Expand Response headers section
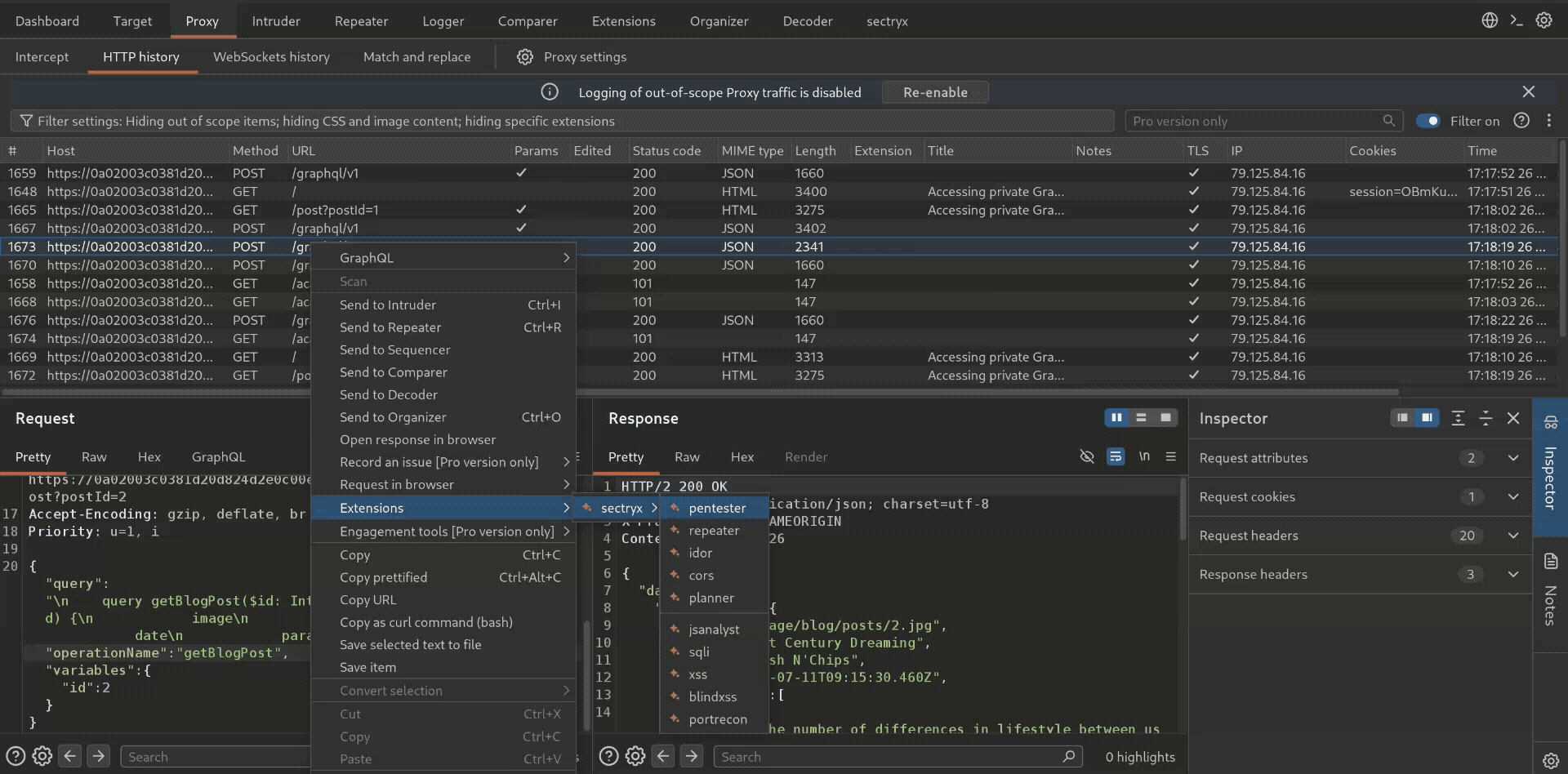This screenshot has height=774, width=1568. pos(1513,574)
